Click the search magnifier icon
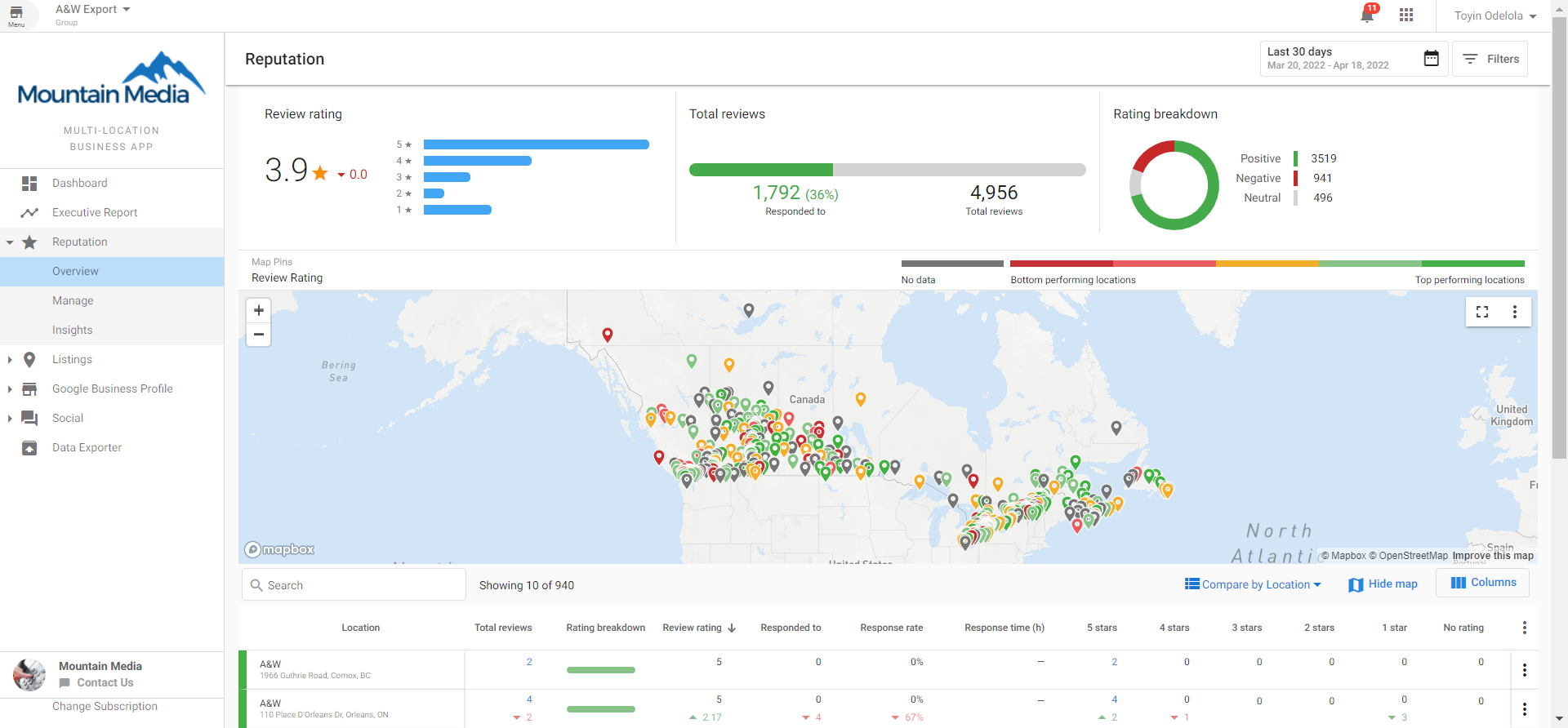This screenshot has width=1568, height=728. tap(256, 585)
